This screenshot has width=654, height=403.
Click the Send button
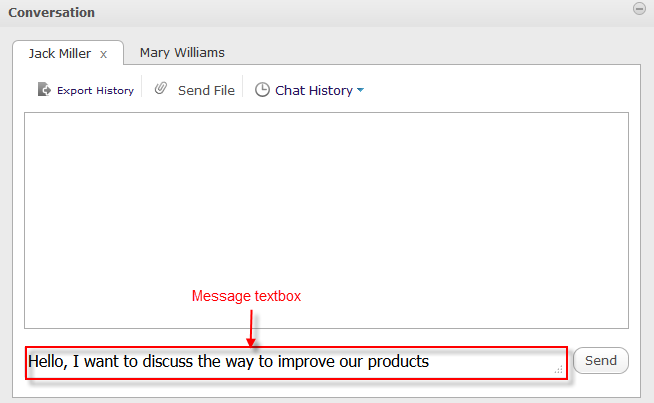[601, 360]
